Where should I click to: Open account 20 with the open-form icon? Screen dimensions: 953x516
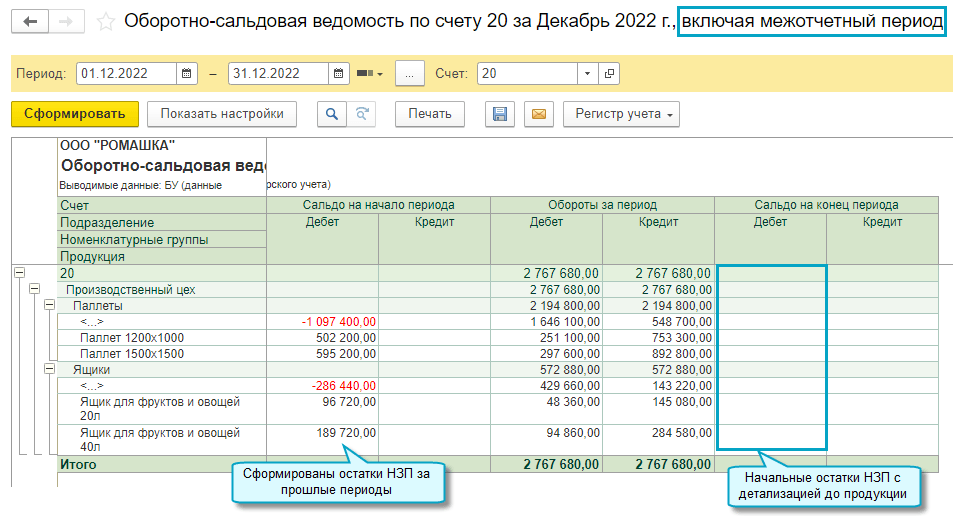608,74
